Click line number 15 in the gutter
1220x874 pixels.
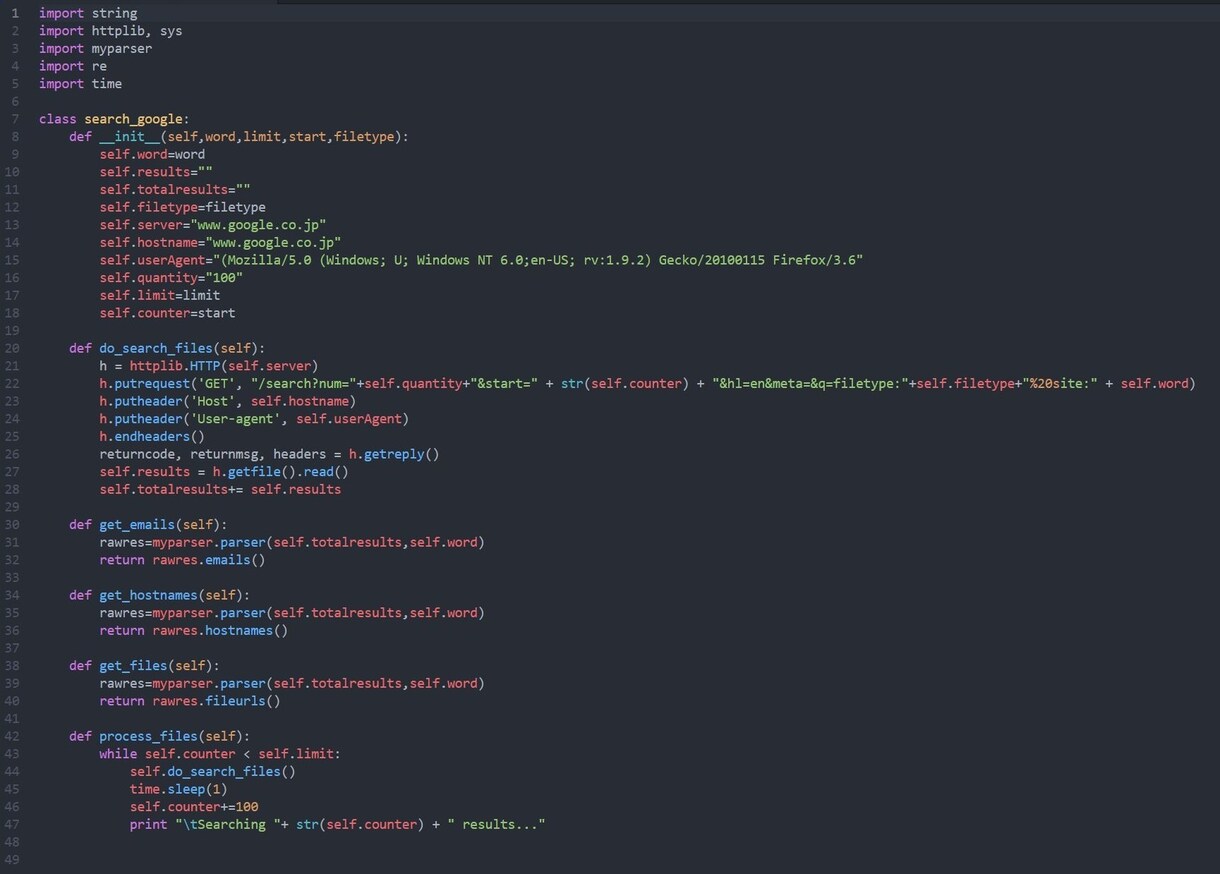point(13,260)
